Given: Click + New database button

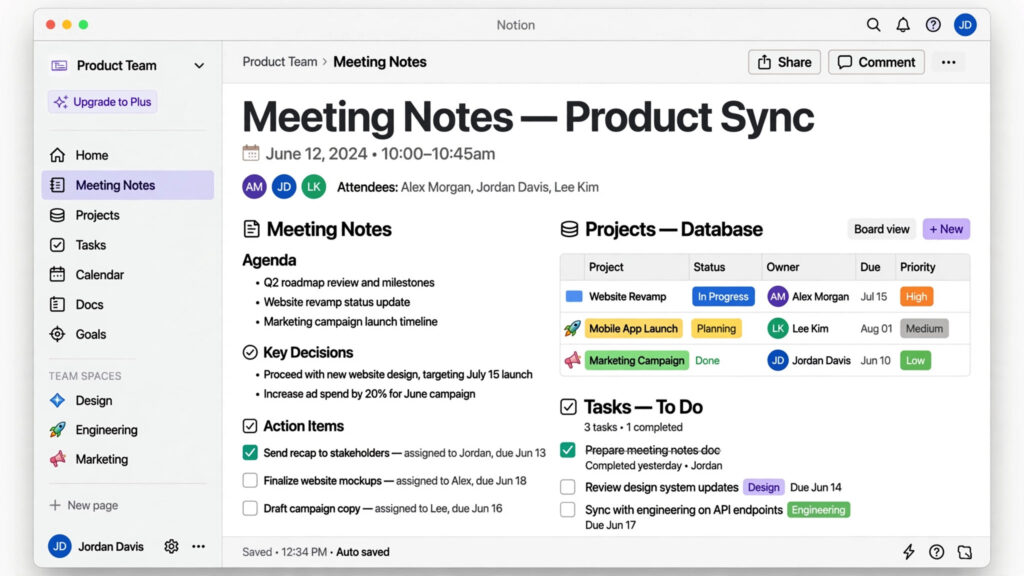Looking at the screenshot, I should point(946,229).
